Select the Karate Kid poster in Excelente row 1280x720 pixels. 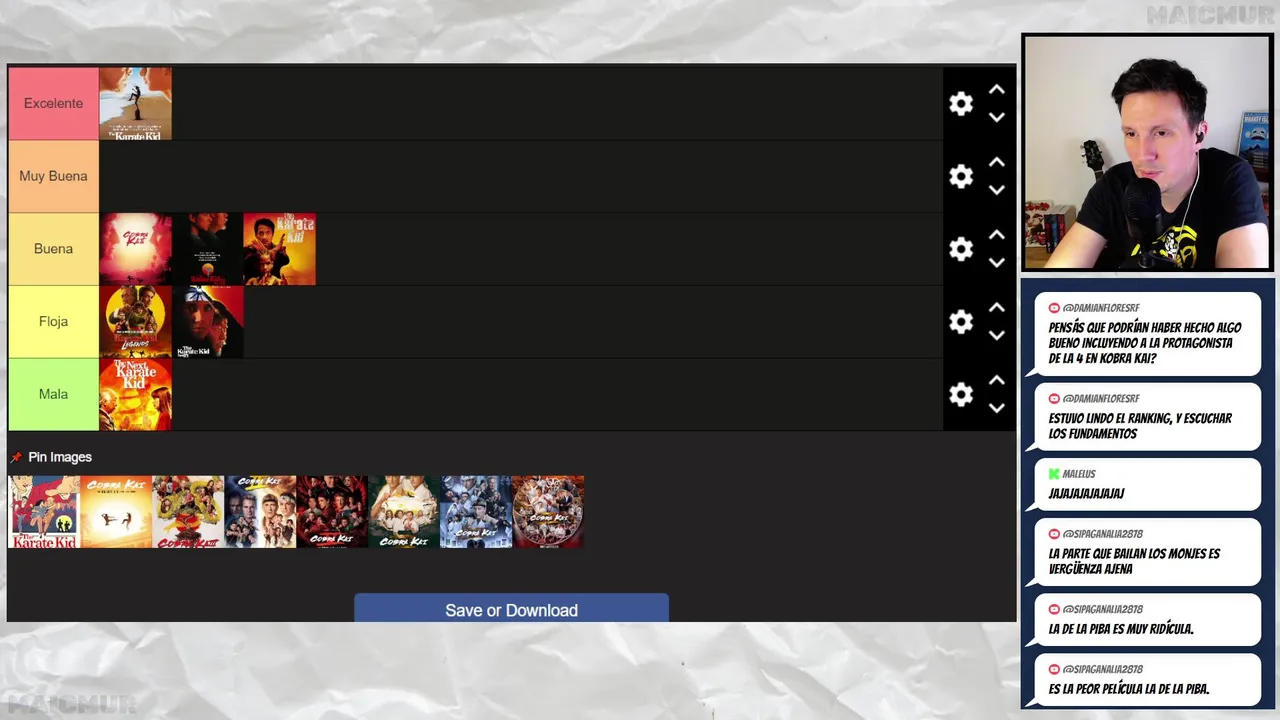click(x=135, y=103)
